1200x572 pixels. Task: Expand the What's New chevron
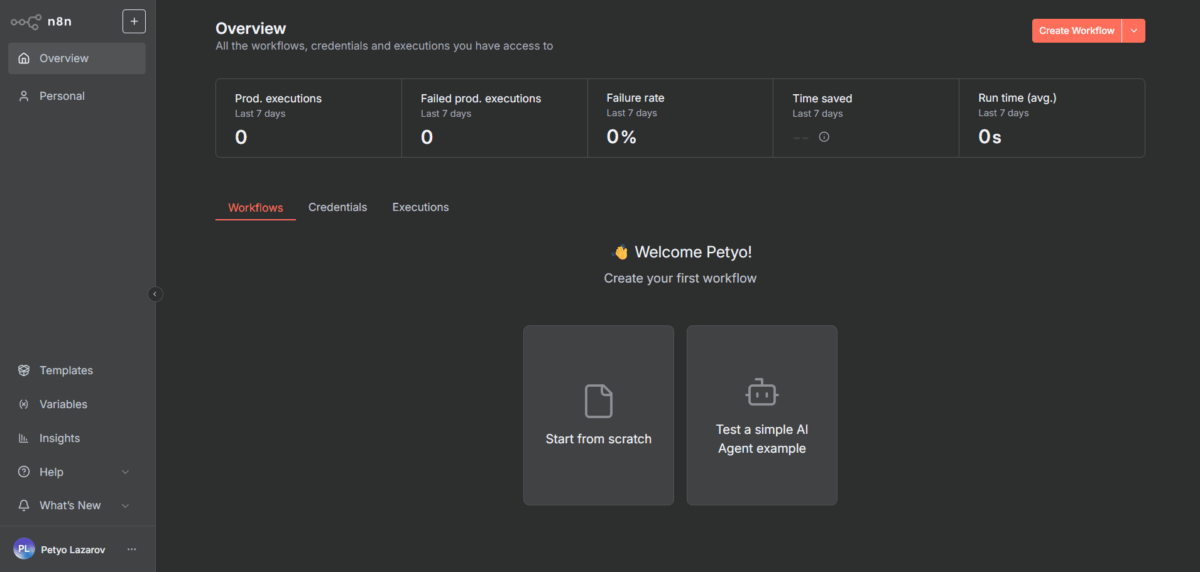click(x=125, y=506)
